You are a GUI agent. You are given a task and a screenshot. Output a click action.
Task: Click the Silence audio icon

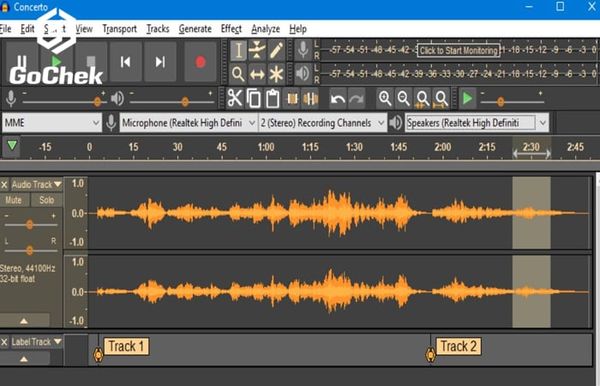tap(310, 99)
